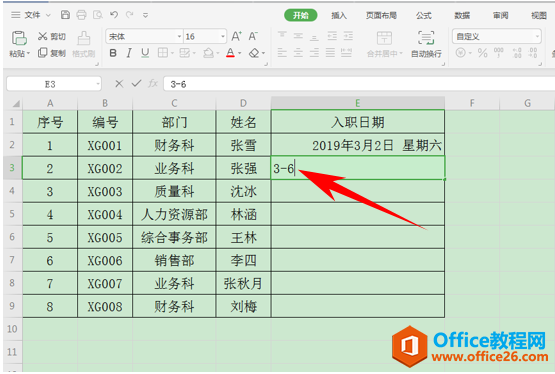Toggle Italic formatting
Screen dimensions: 555x374
(x=129, y=53)
